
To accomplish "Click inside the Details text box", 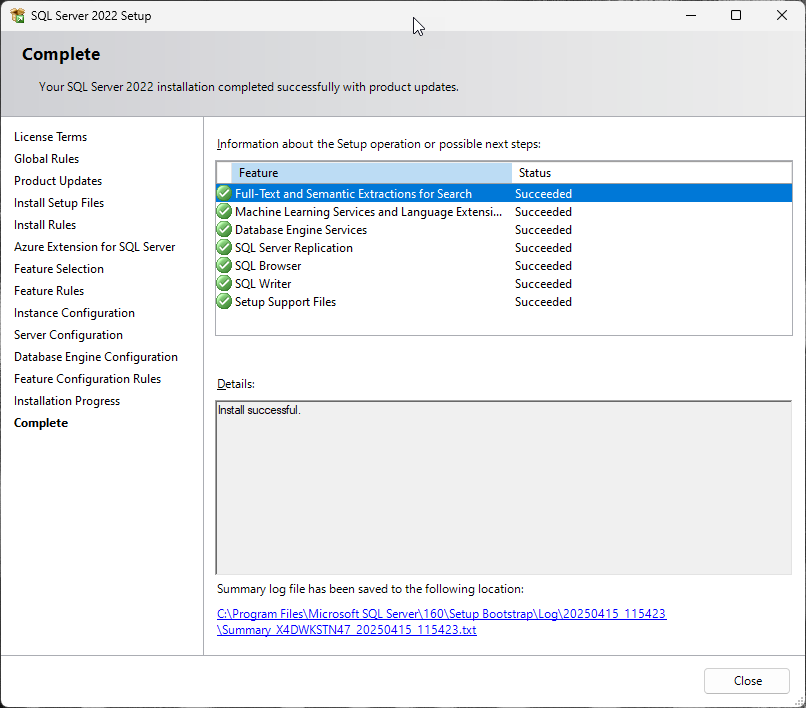I will 503,490.
